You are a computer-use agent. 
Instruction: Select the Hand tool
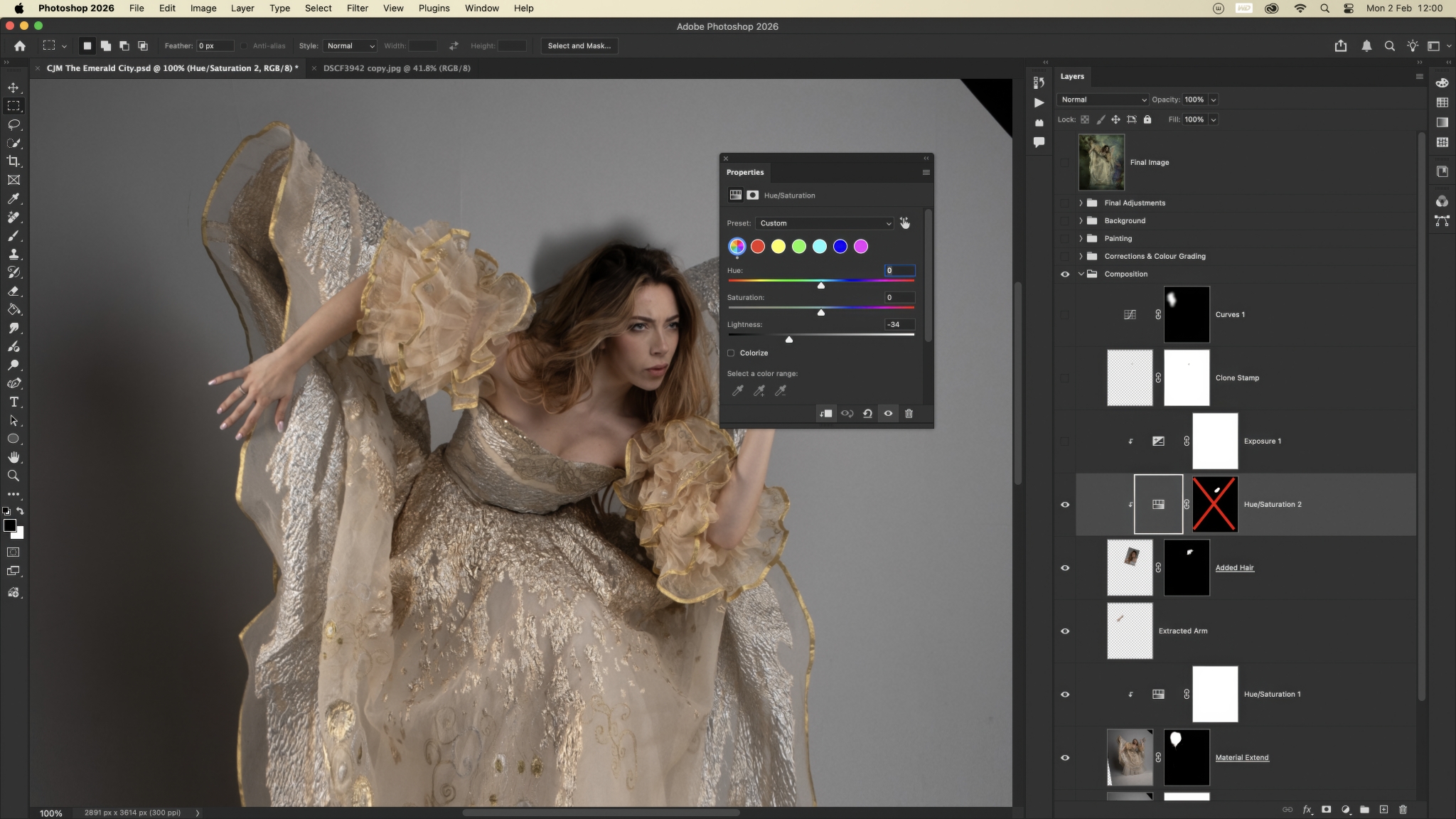coord(14,457)
